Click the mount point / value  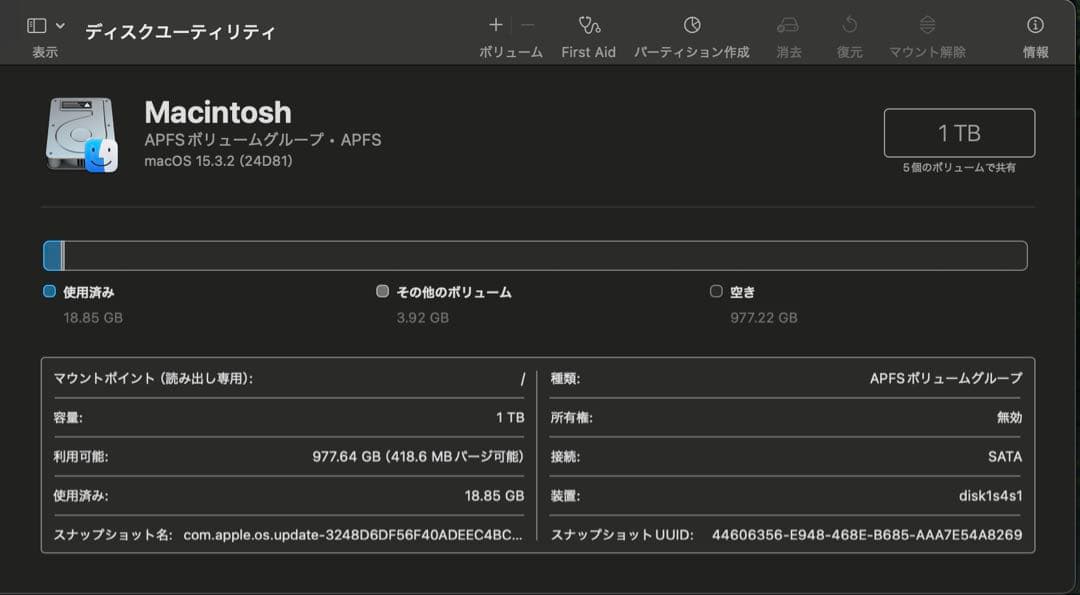(x=521, y=378)
